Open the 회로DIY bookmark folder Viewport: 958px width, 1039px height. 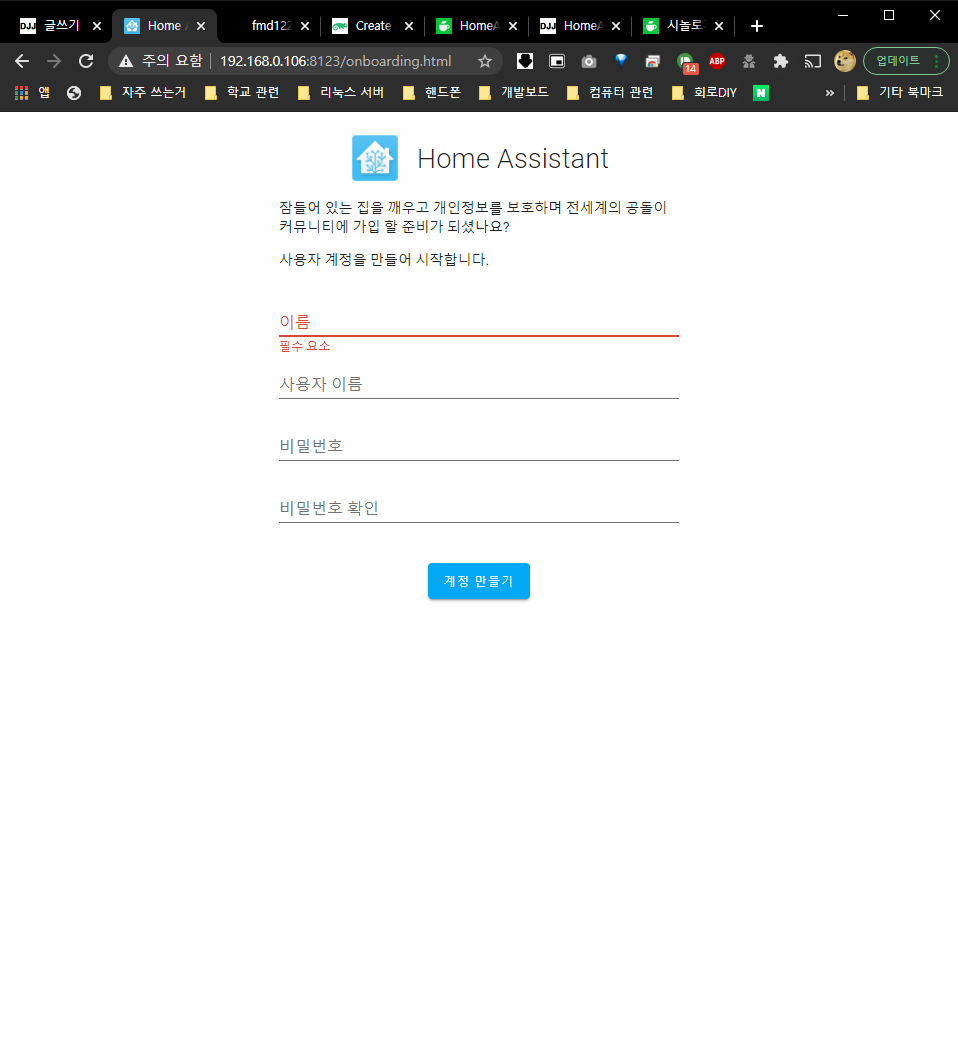(x=704, y=93)
